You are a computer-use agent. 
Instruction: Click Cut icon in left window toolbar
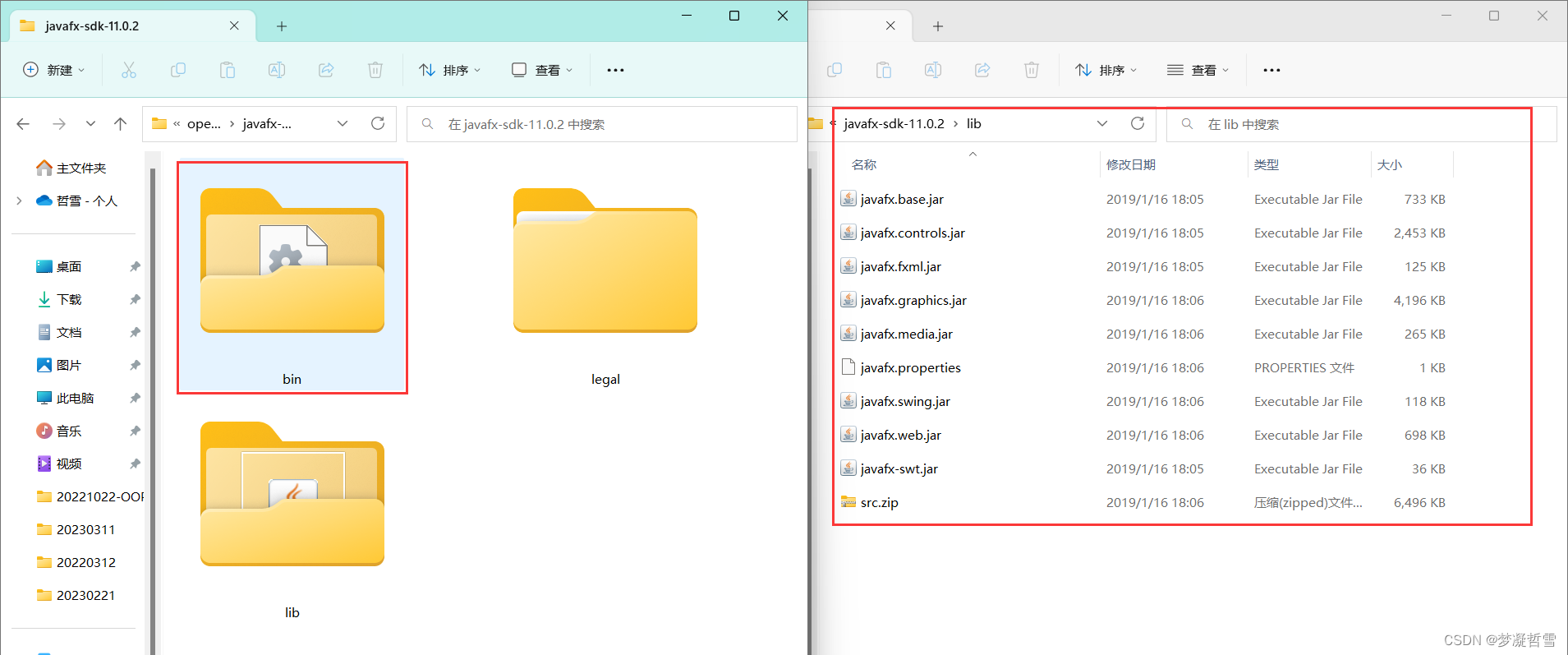(x=129, y=70)
